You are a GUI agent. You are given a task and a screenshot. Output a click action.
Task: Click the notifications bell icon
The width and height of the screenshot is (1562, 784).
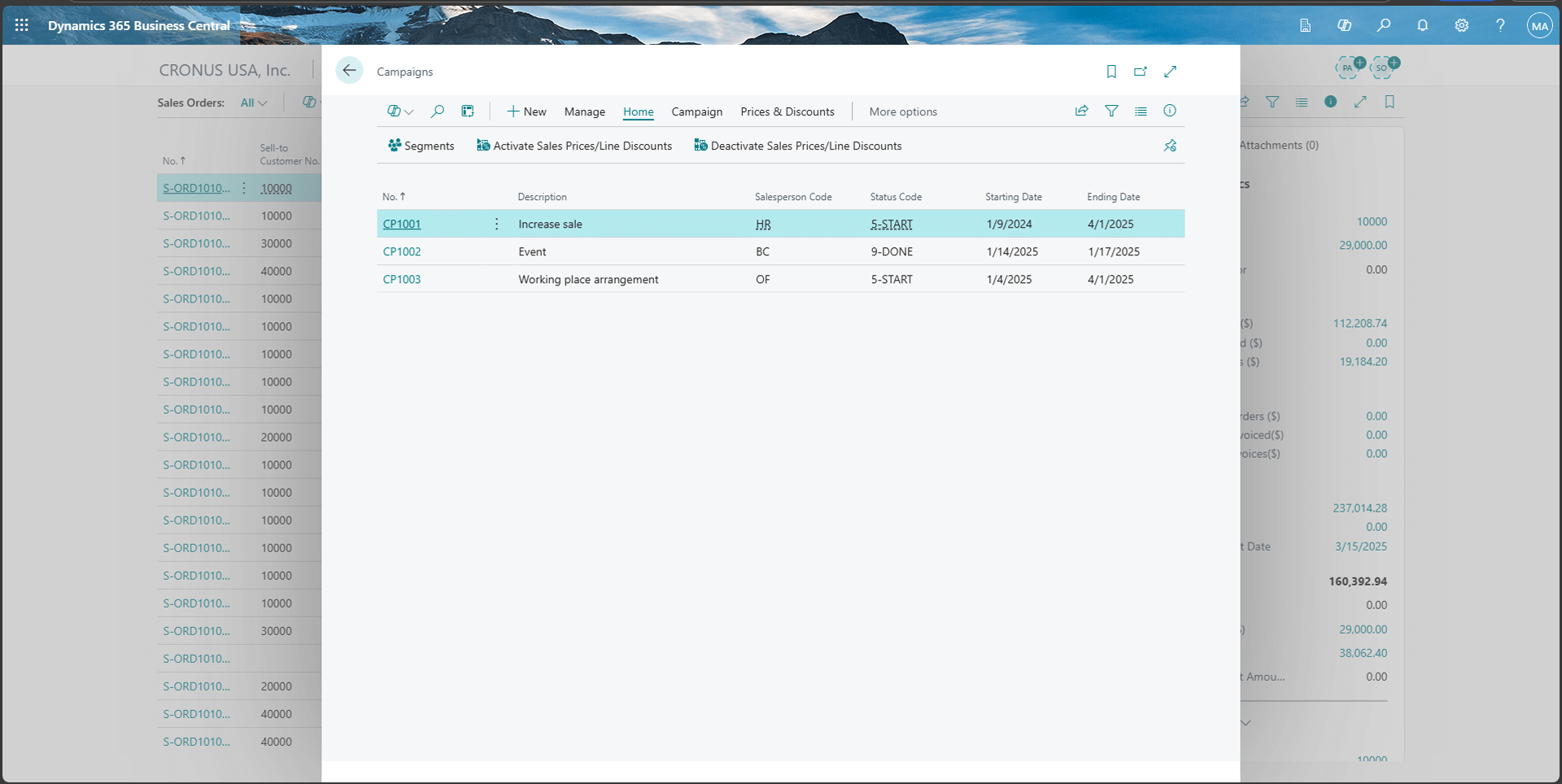(1423, 25)
